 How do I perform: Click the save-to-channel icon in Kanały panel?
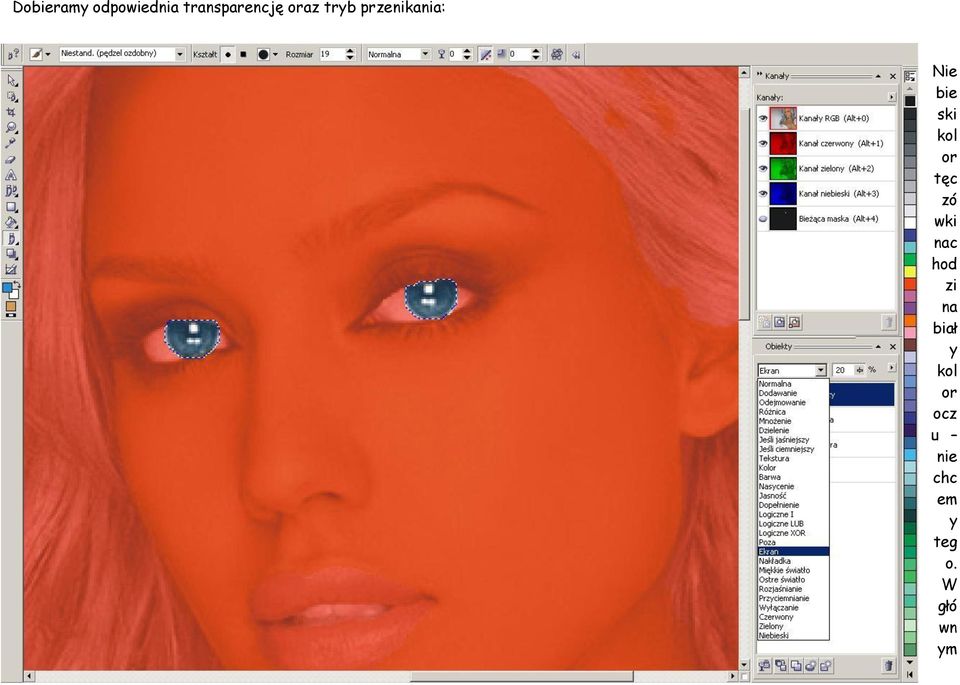pyautogui.click(x=779, y=322)
